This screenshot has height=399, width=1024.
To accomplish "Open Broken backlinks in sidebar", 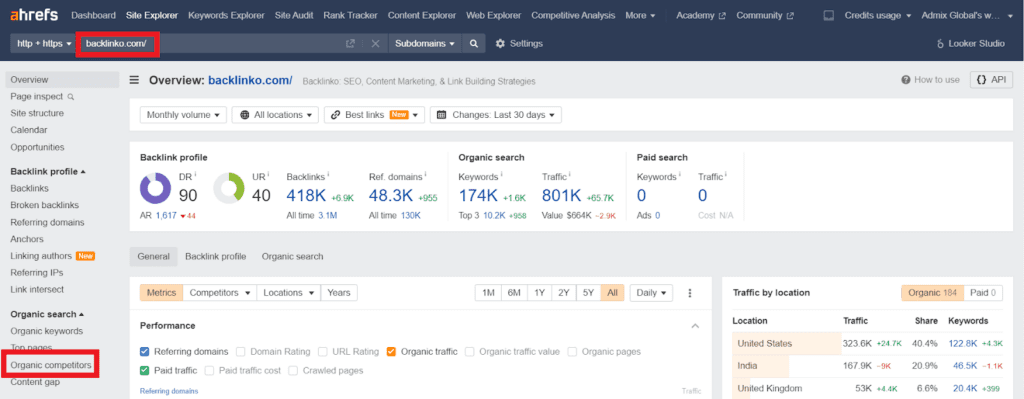I will coord(44,205).
